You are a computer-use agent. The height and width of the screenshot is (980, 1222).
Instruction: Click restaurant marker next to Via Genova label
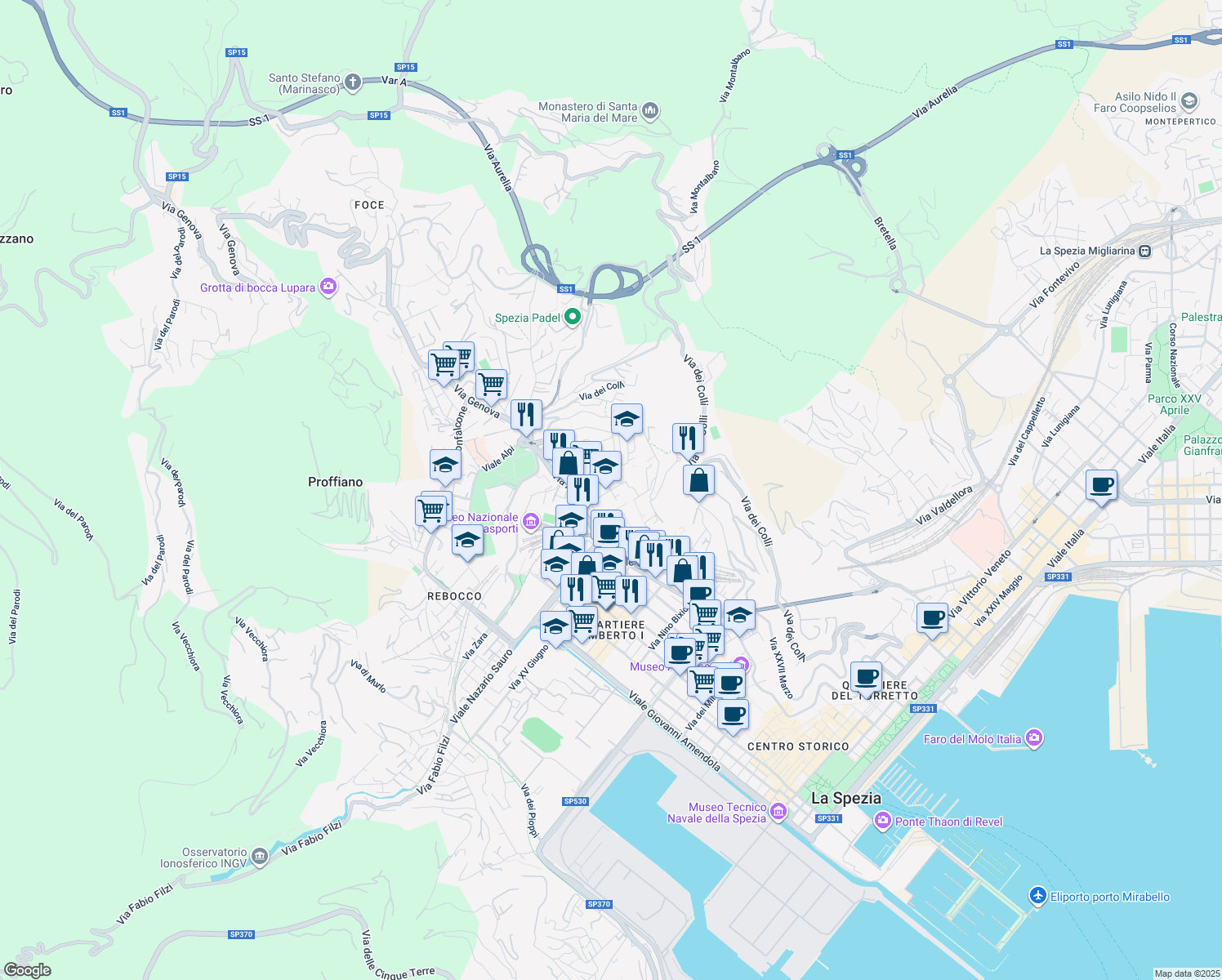click(526, 415)
